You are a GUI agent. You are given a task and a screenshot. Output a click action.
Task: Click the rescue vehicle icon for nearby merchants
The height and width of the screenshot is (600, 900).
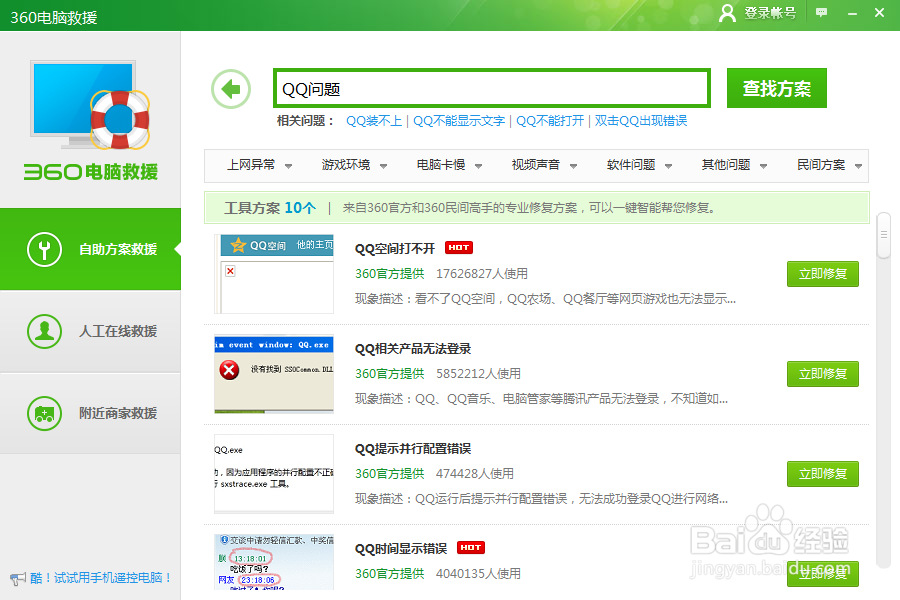click(44, 413)
